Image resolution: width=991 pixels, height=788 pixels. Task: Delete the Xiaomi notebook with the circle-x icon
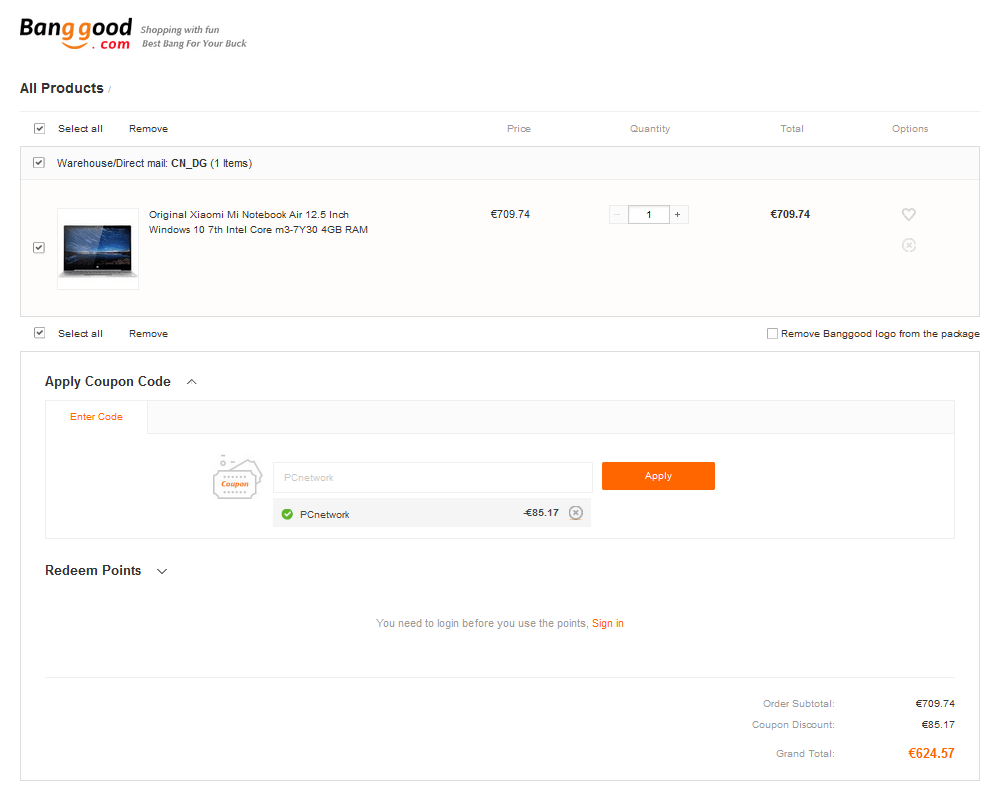point(908,245)
